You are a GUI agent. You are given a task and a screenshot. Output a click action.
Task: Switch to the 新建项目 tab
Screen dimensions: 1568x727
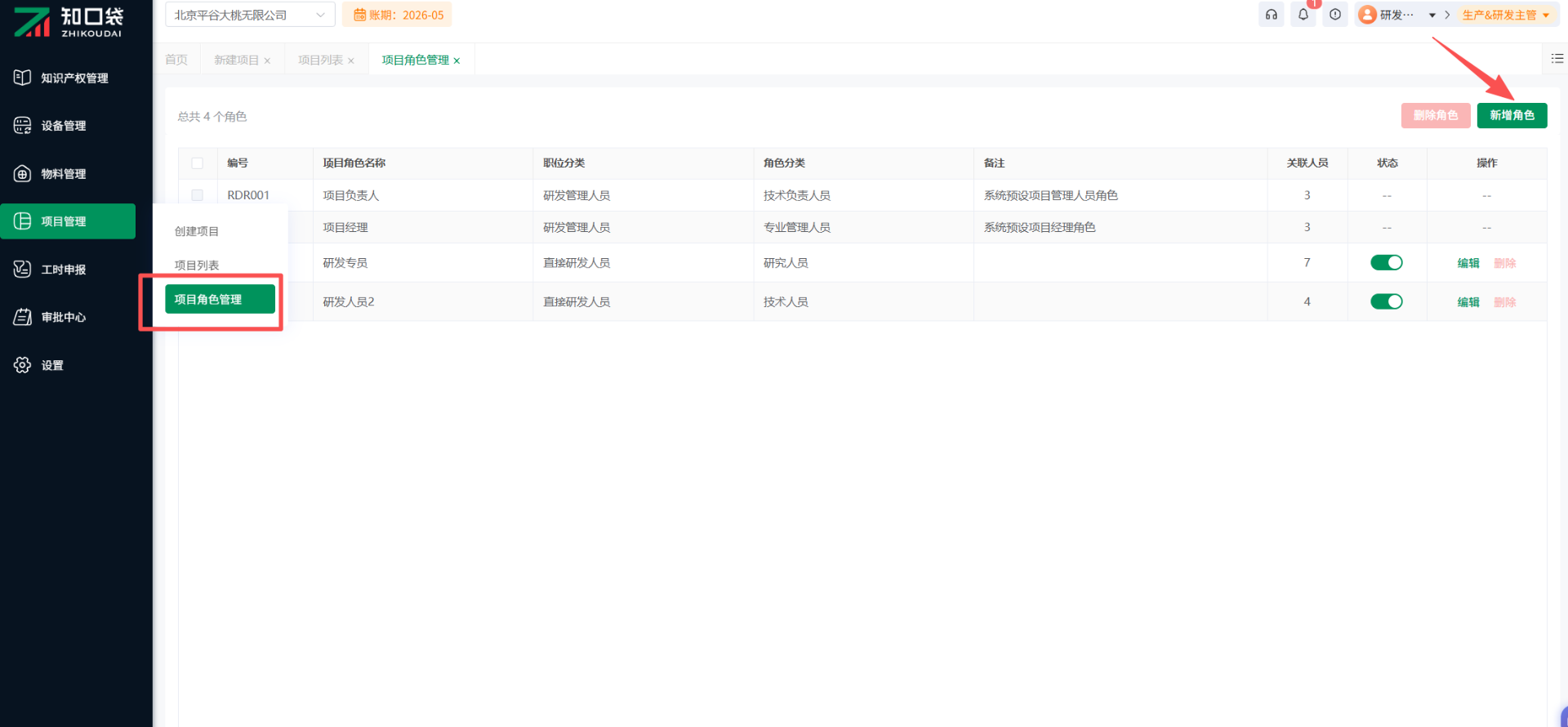coord(236,60)
